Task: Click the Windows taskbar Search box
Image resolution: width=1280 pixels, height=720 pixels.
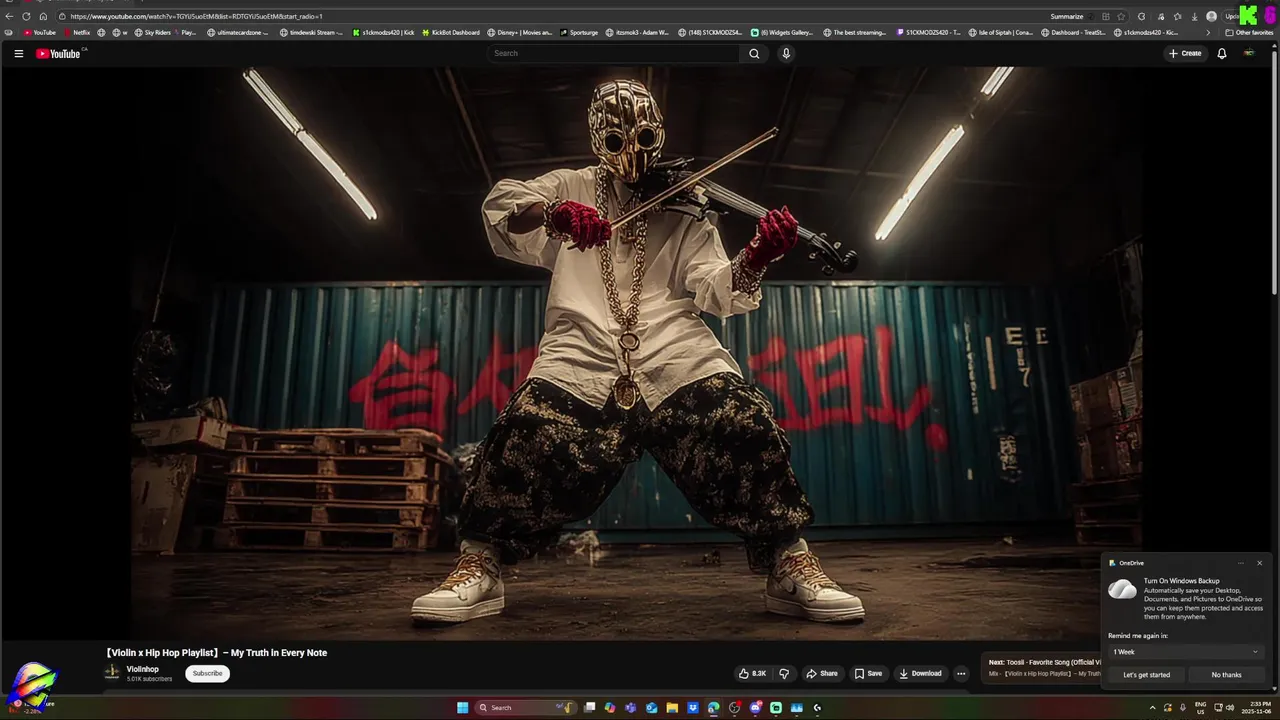Action: pyautogui.click(x=526, y=707)
